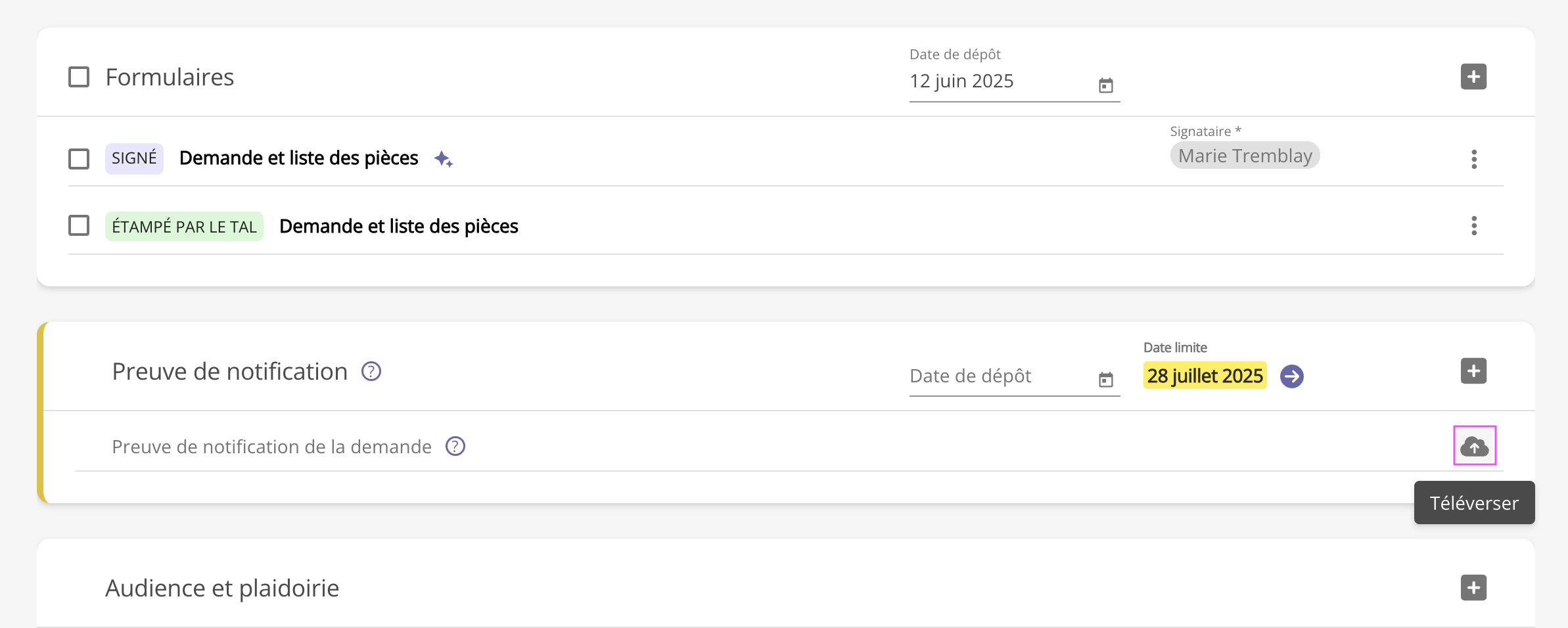Viewport: 1568px width, 628px height.
Task: Open three-dot menu for signed Demande row
Action: [x=1474, y=159]
